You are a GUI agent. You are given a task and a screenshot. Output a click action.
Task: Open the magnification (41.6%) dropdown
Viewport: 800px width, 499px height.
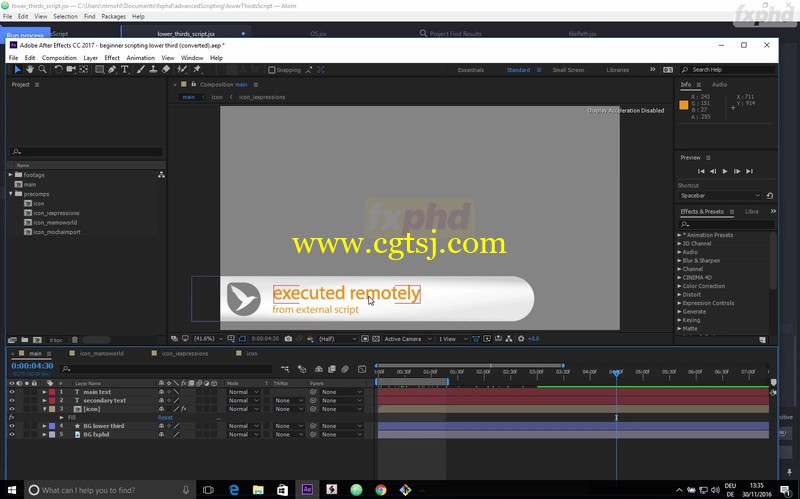click(209, 339)
